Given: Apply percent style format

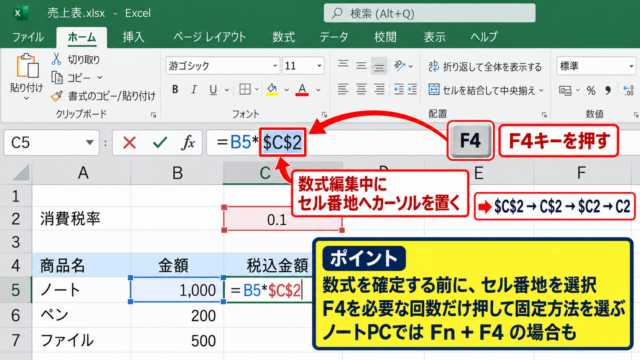Looking at the screenshot, I should pyautogui.click(x=591, y=90).
